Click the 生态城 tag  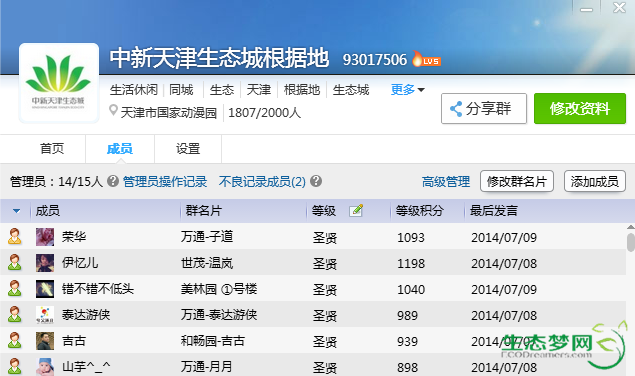(x=351, y=90)
